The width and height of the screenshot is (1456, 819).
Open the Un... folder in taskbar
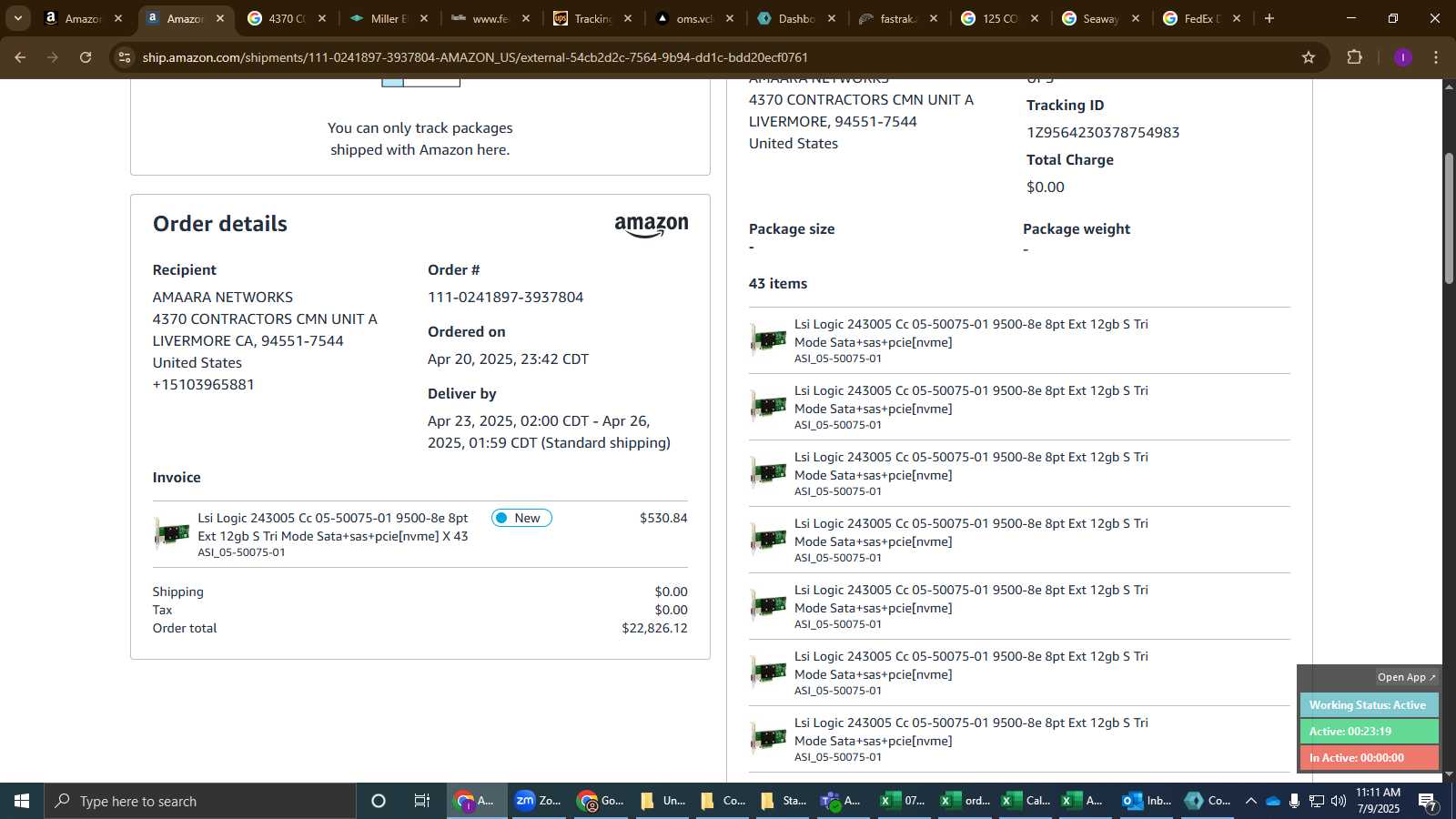[x=662, y=801]
